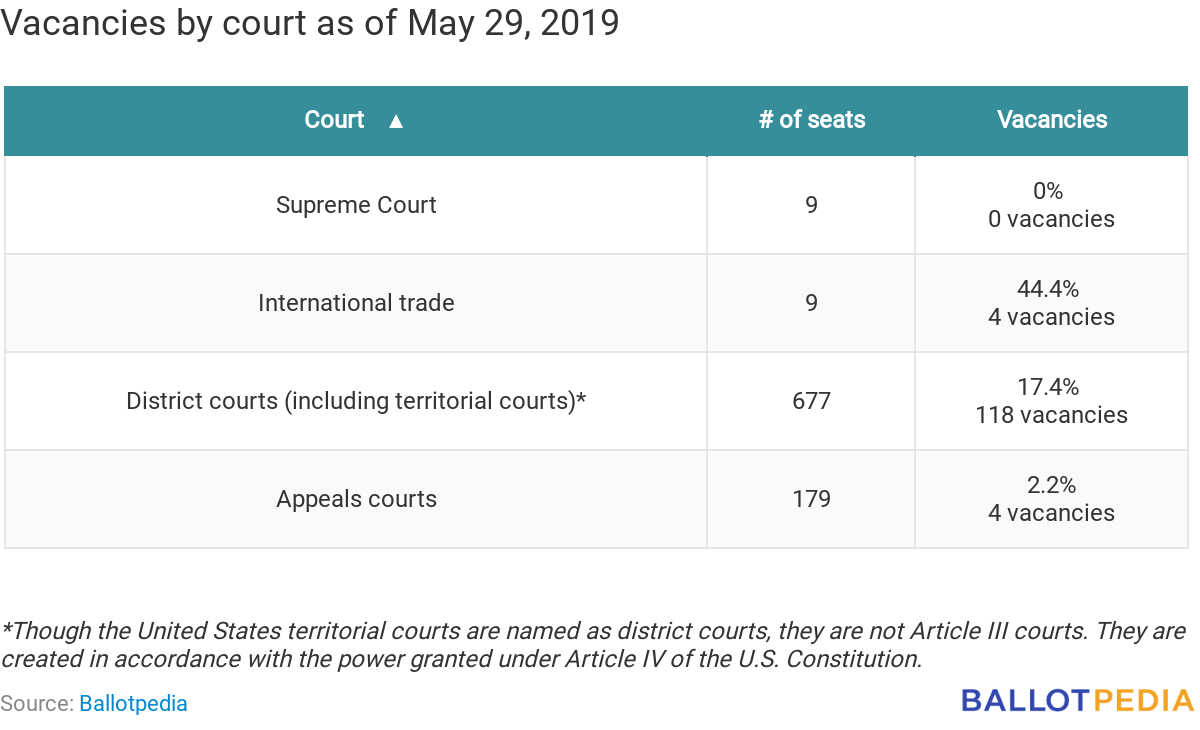Viewport: 1200px width, 730px height.
Task: Select the 118 vacancies cell
Action: tap(1052, 401)
